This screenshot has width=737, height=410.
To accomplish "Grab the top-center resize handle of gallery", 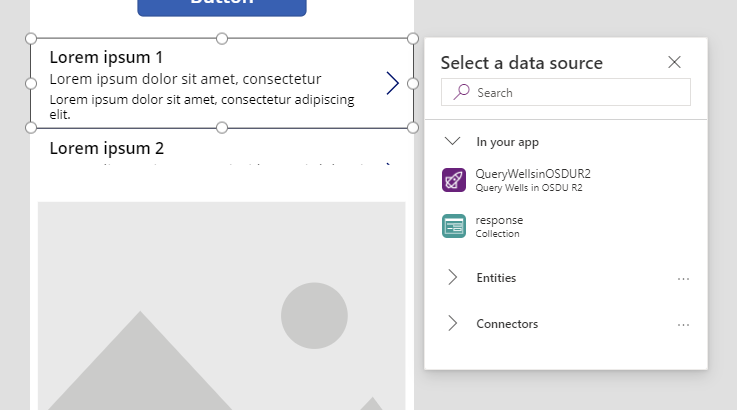I will tap(222, 39).
